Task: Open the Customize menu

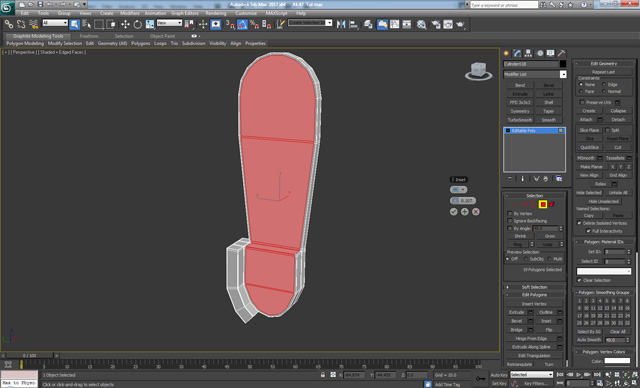Action: (x=246, y=13)
